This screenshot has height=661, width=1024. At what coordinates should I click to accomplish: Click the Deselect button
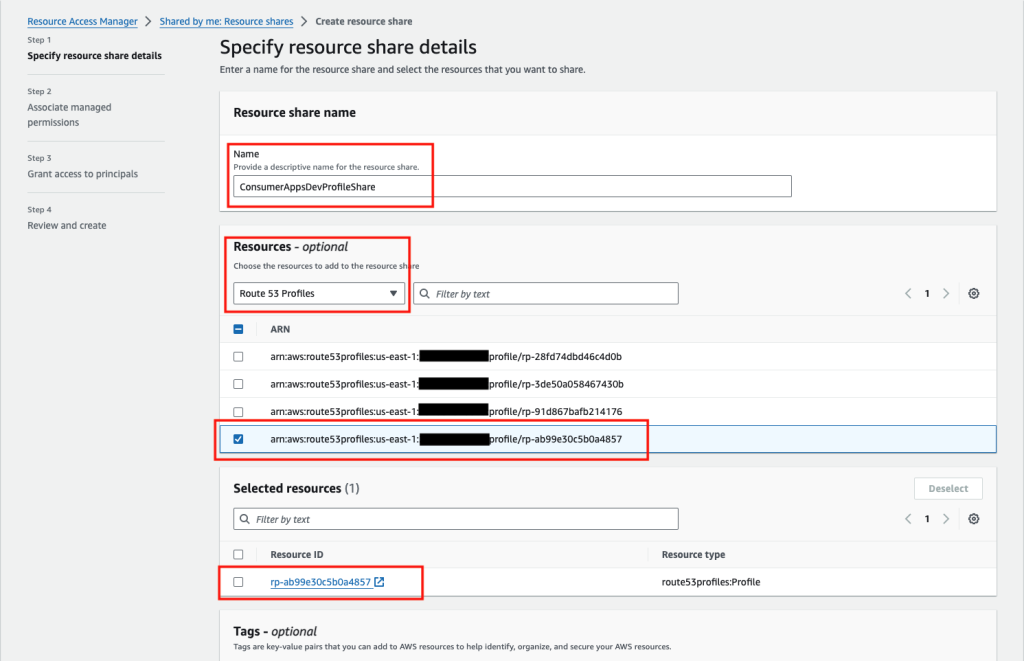coord(947,488)
